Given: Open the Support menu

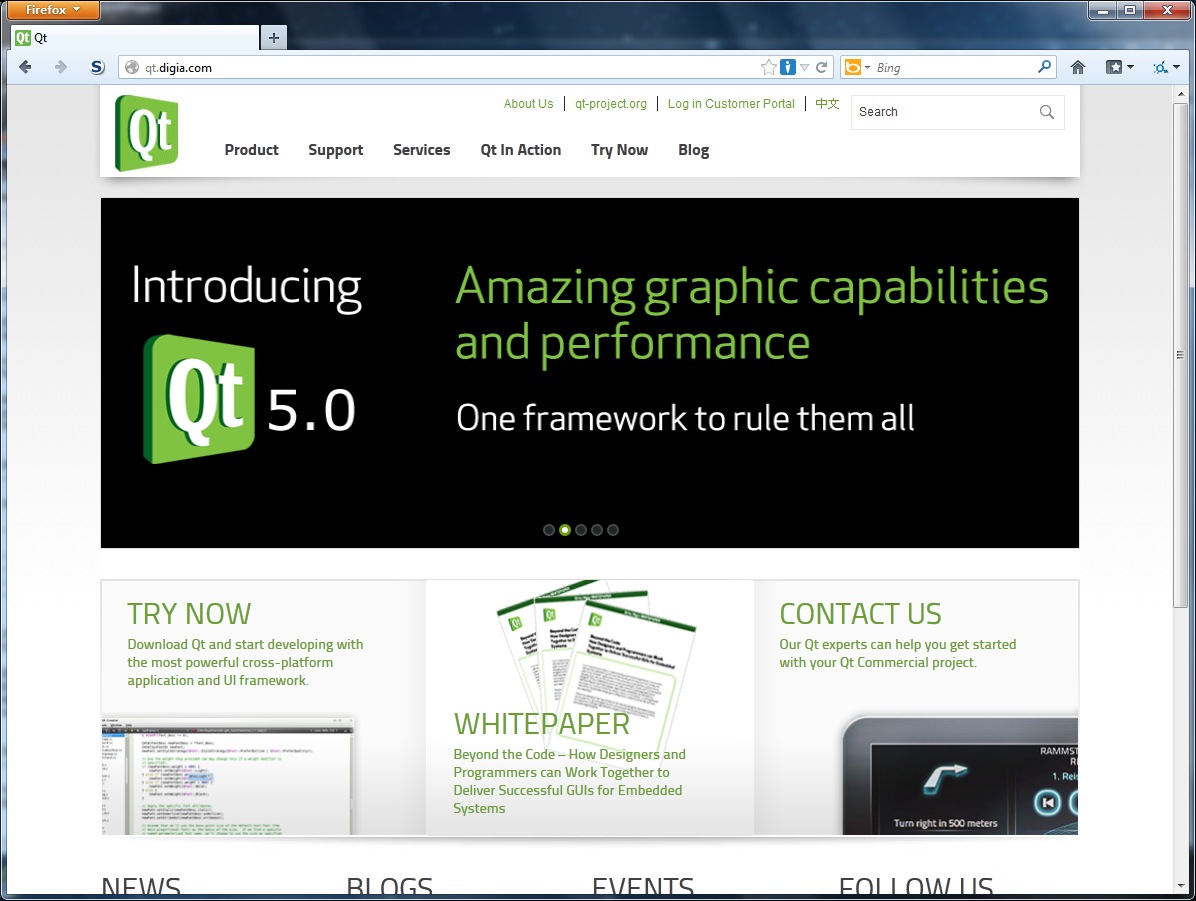Looking at the screenshot, I should click(x=336, y=150).
